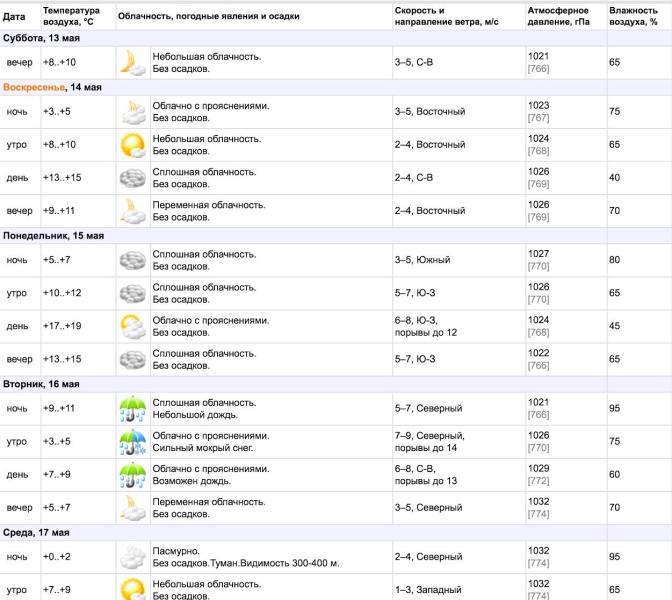The image size is (672, 600).
Task: Select the Tuesday daytime possible rain icon
Action: coord(132,474)
